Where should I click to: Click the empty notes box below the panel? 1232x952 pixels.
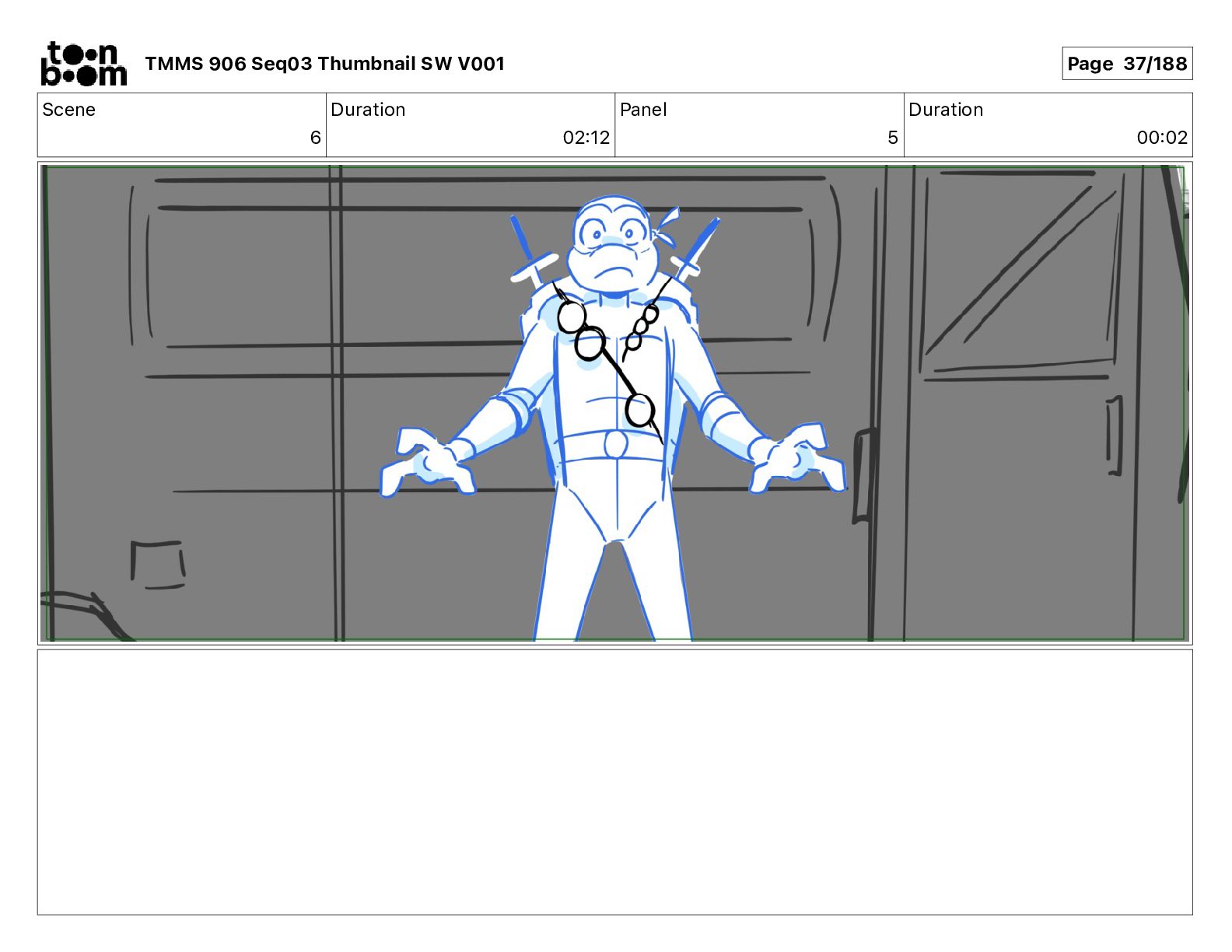pos(614,782)
